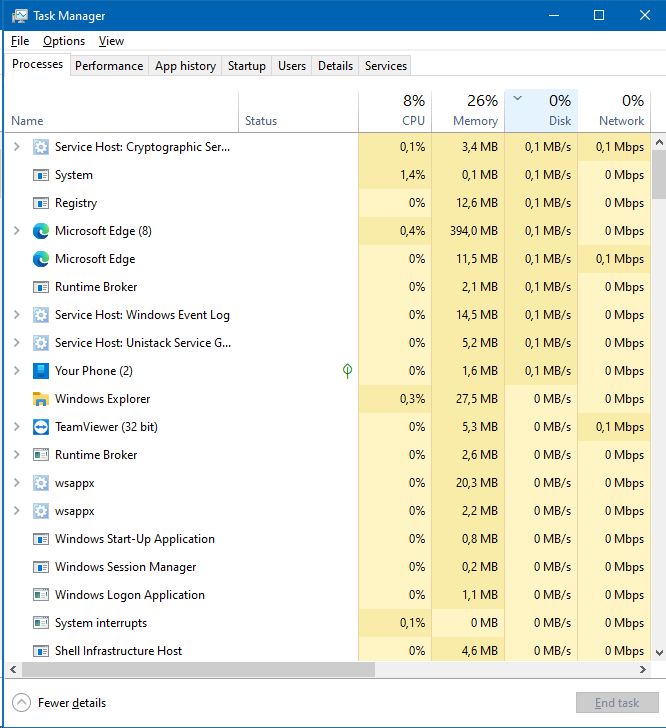Click the vertical scrollbar thumb
This screenshot has height=728, width=666.
(659, 174)
